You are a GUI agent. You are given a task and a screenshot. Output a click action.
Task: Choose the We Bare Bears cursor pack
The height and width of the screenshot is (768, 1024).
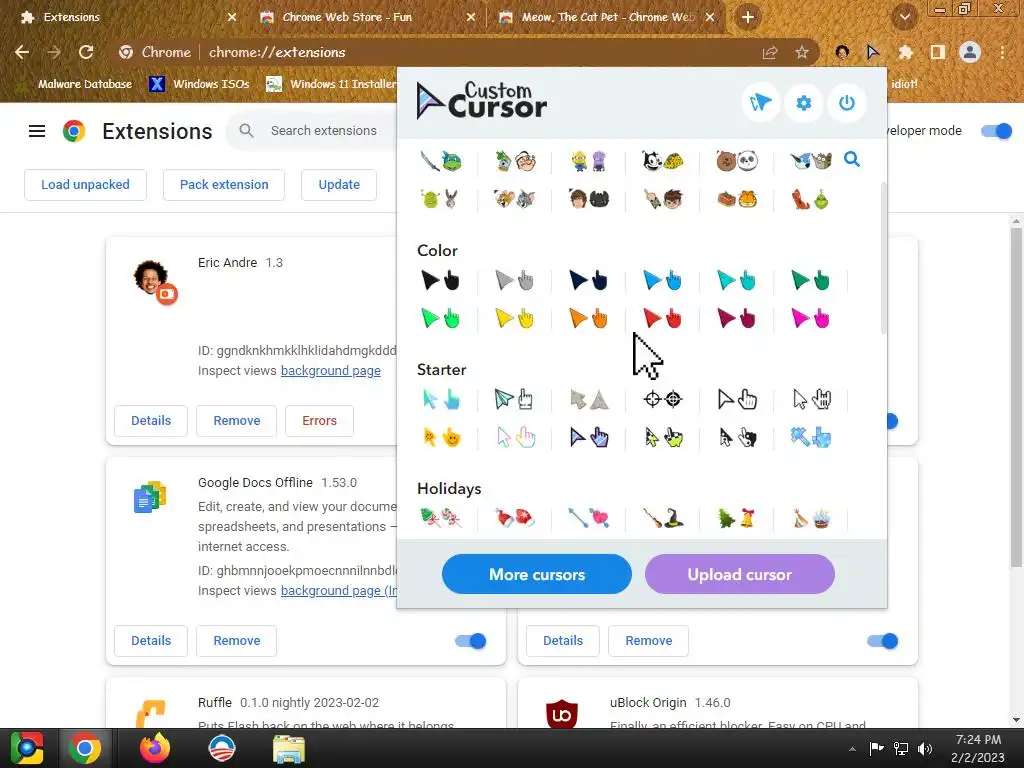tap(737, 161)
